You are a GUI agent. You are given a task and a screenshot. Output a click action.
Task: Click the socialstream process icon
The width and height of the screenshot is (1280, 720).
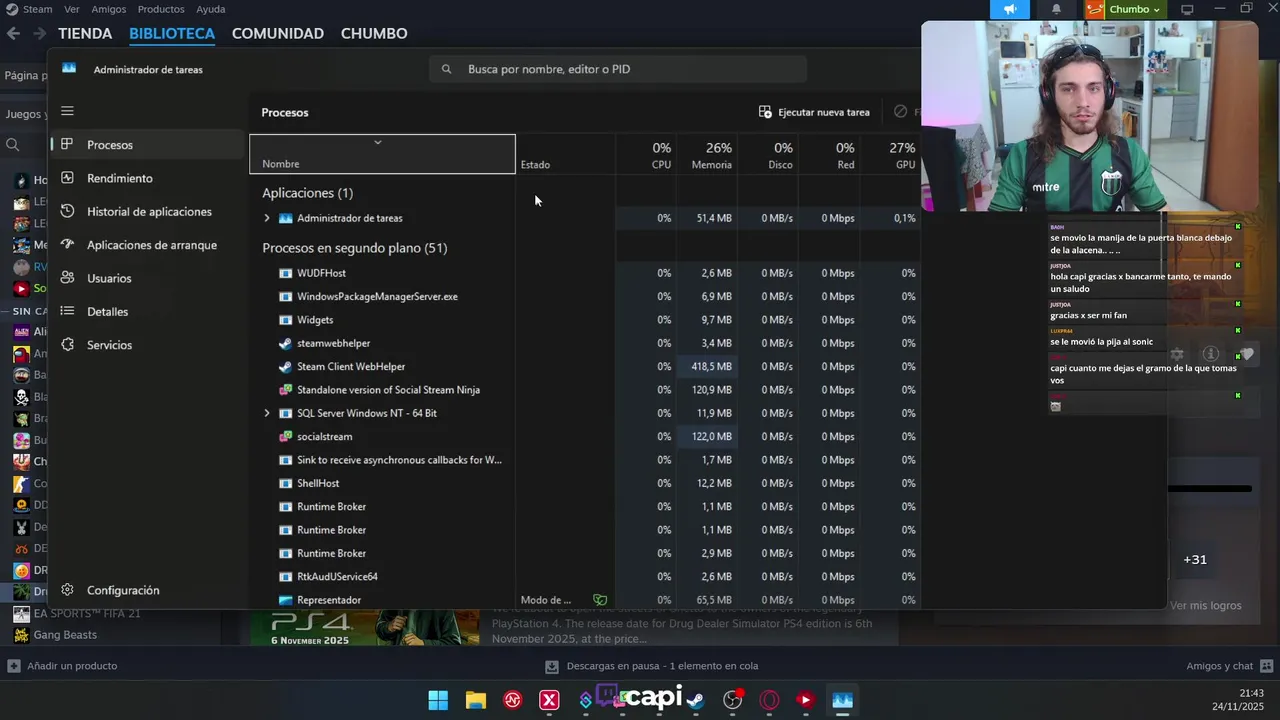pyautogui.click(x=285, y=436)
